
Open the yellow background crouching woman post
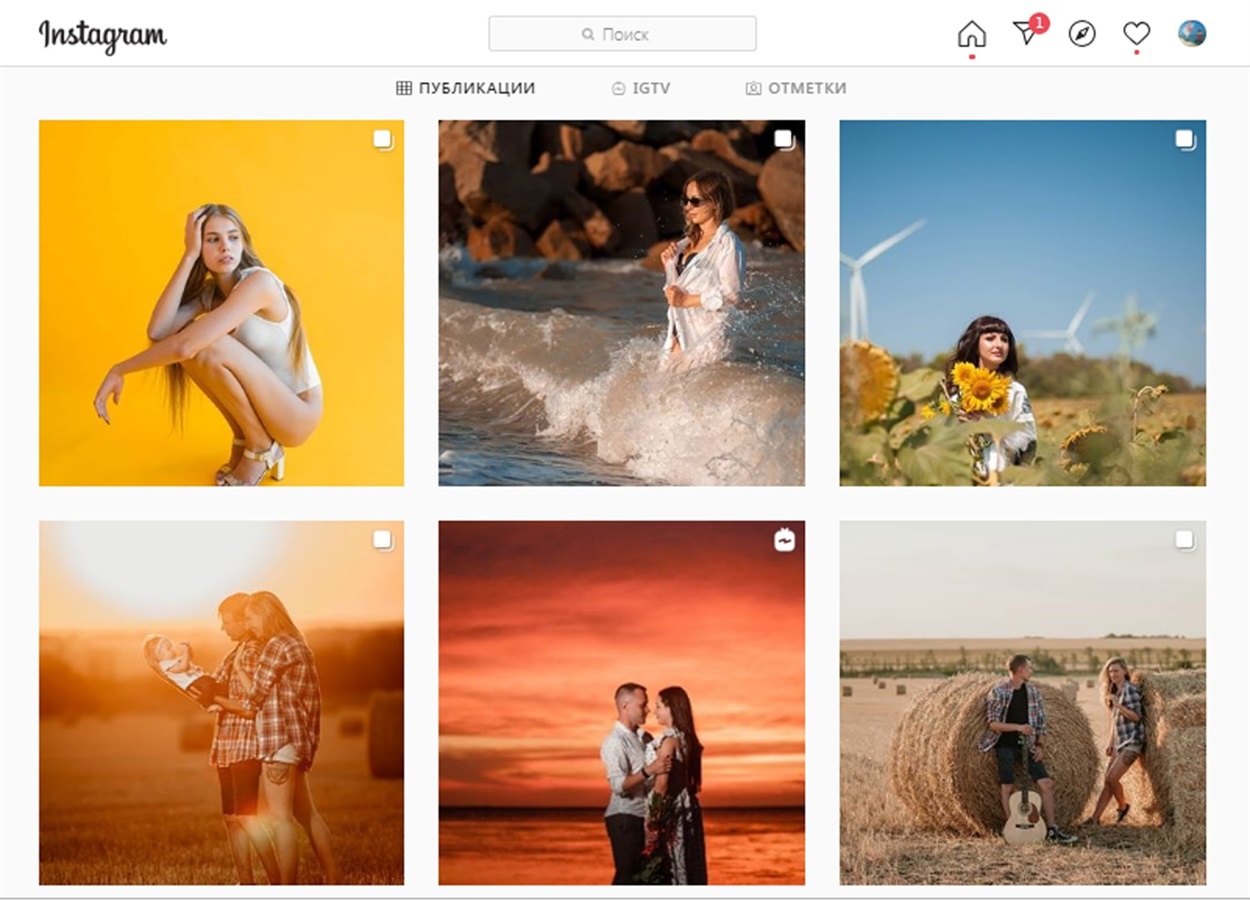(222, 303)
